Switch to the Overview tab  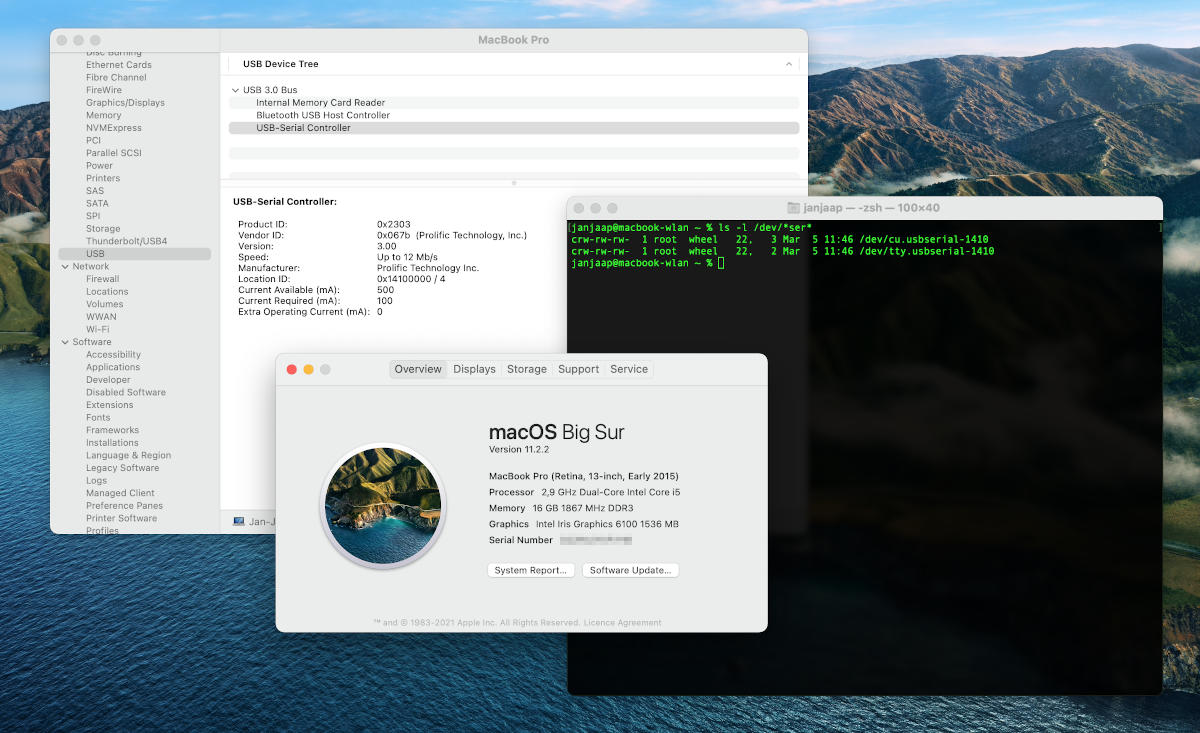point(418,369)
